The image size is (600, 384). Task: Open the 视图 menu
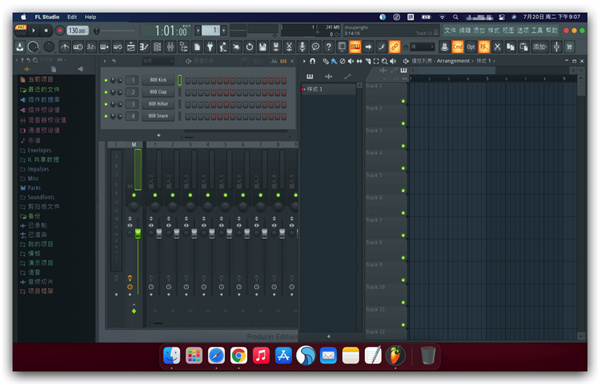[508, 30]
